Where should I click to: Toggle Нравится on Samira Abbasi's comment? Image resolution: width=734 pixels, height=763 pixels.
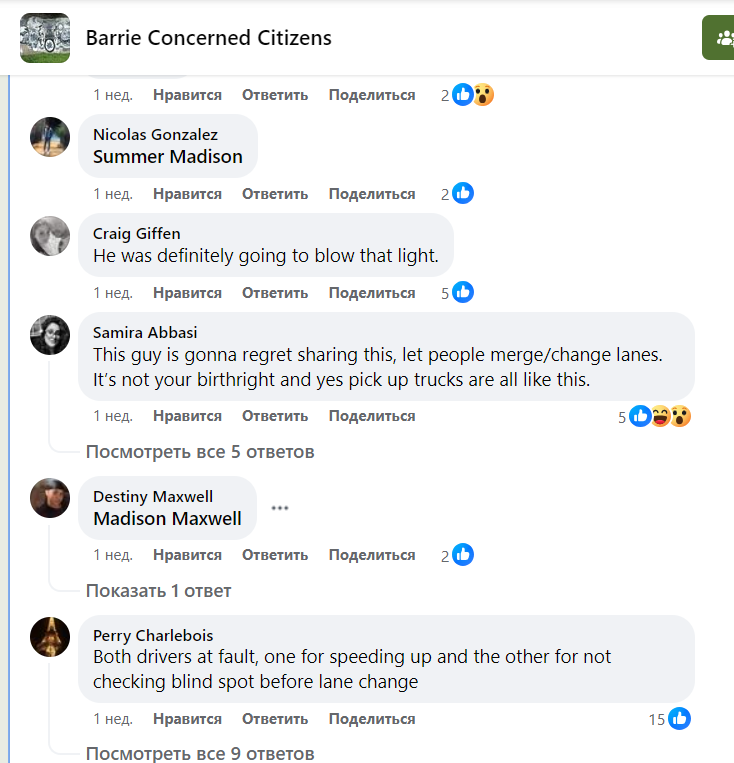pos(187,416)
